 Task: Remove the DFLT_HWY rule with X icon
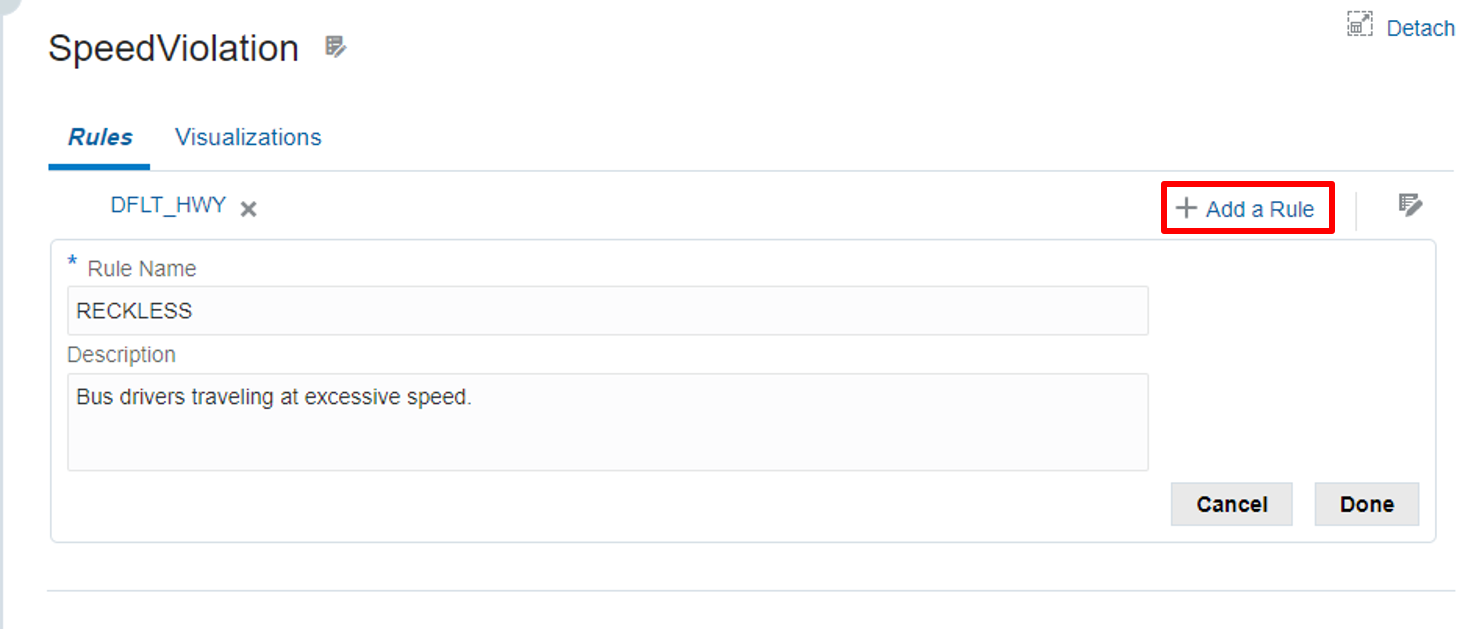[x=249, y=209]
